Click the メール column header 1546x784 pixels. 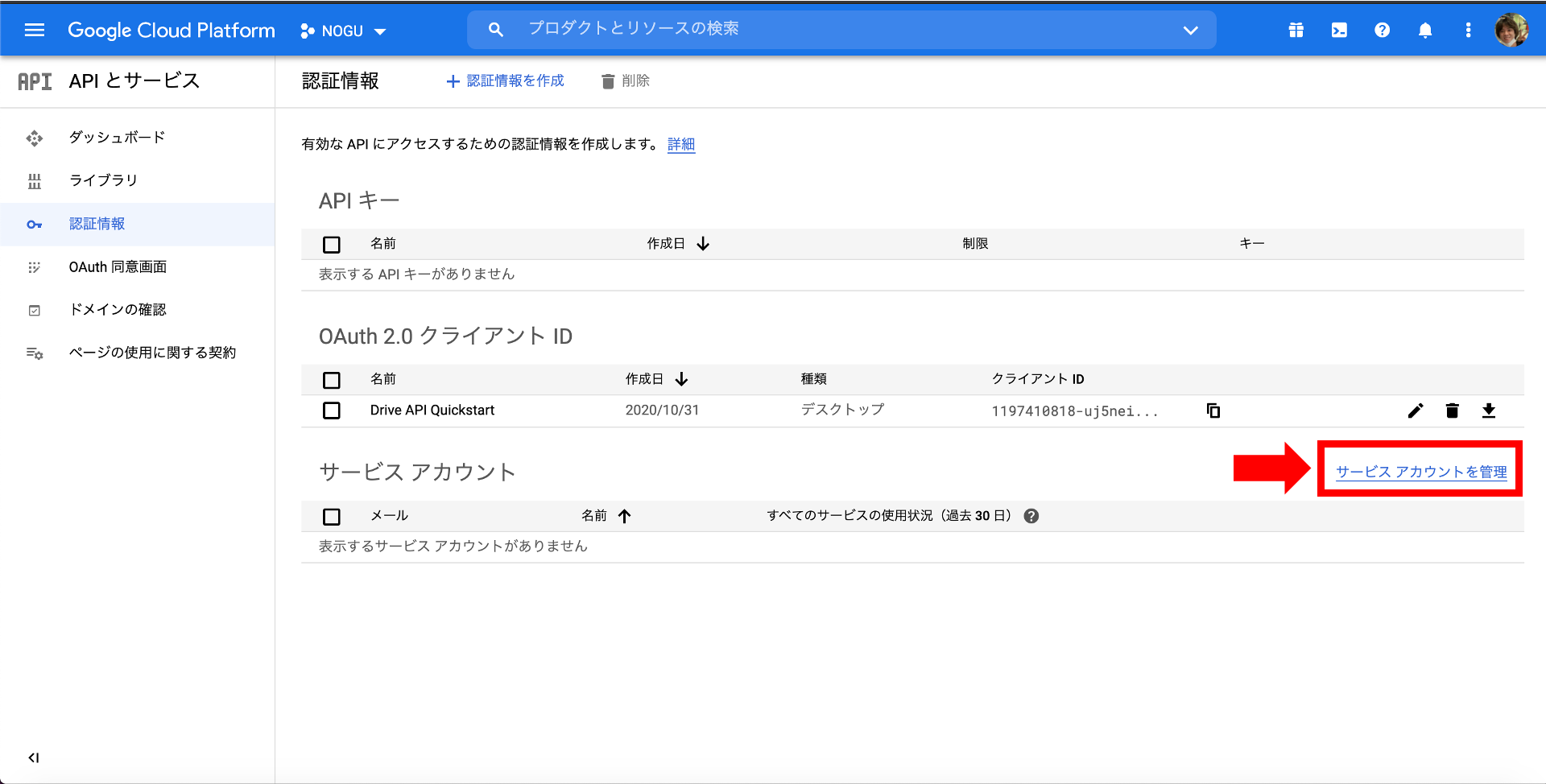(389, 516)
